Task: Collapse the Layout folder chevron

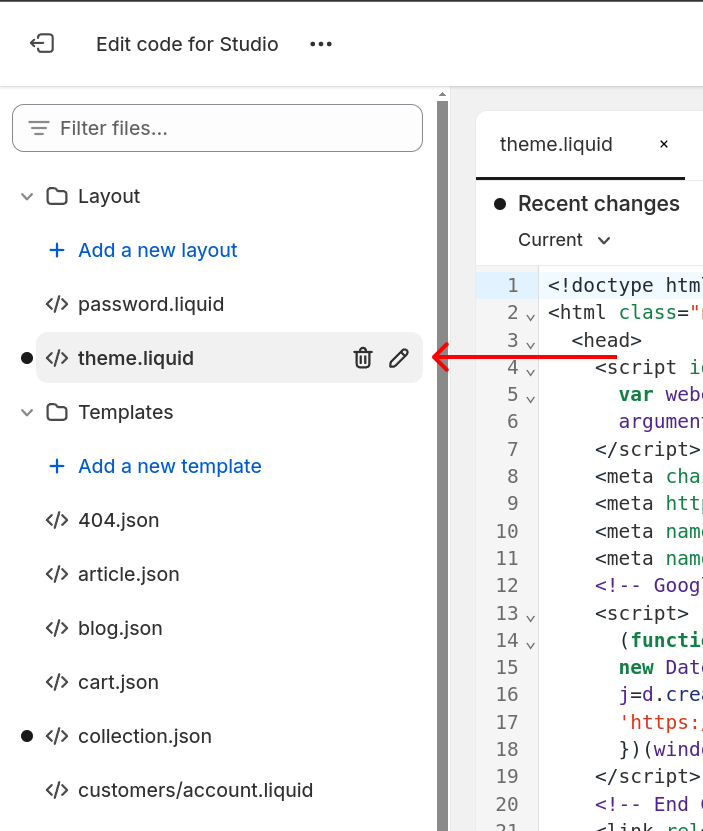Action: click(x=27, y=196)
